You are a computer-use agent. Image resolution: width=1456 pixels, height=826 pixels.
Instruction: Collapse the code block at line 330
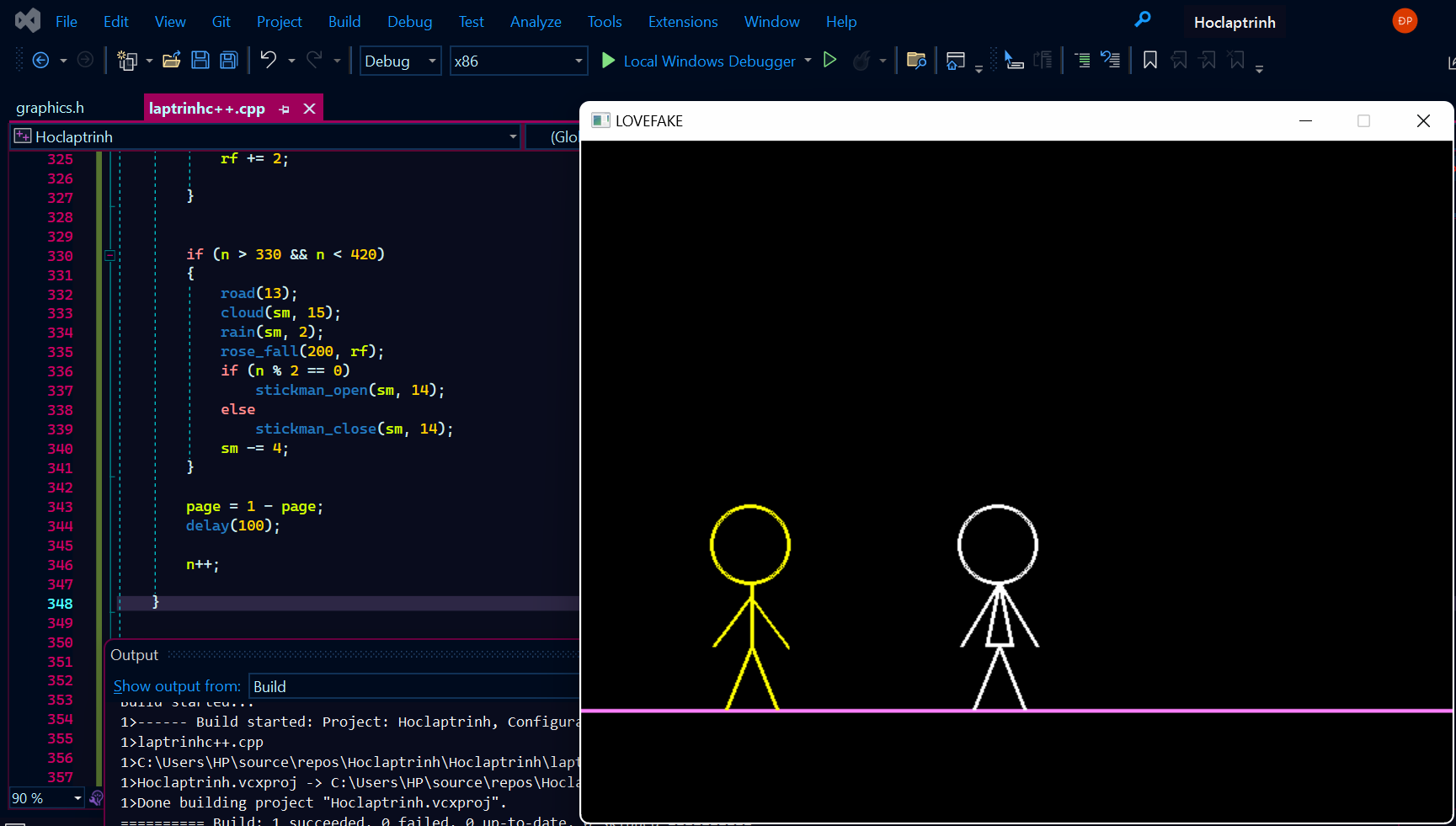pyautogui.click(x=109, y=254)
